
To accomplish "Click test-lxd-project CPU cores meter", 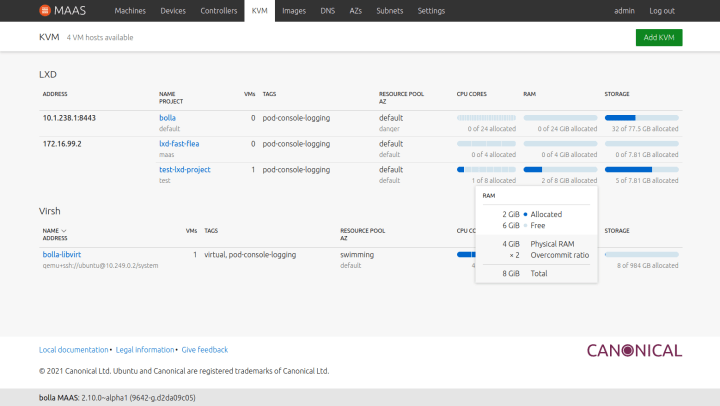I will pyautogui.click(x=486, y=169).
